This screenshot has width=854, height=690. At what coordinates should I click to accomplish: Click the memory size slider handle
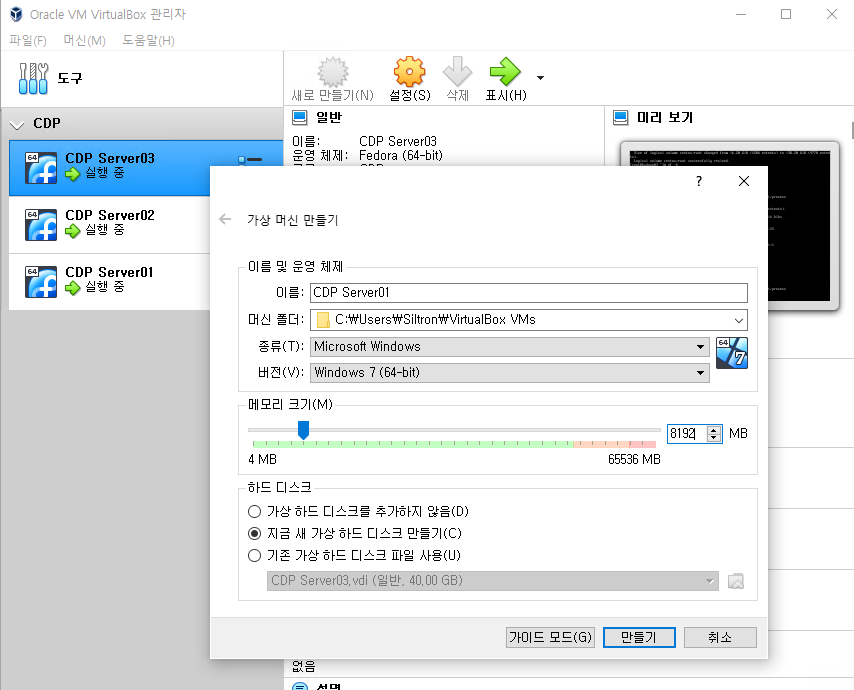303,430
